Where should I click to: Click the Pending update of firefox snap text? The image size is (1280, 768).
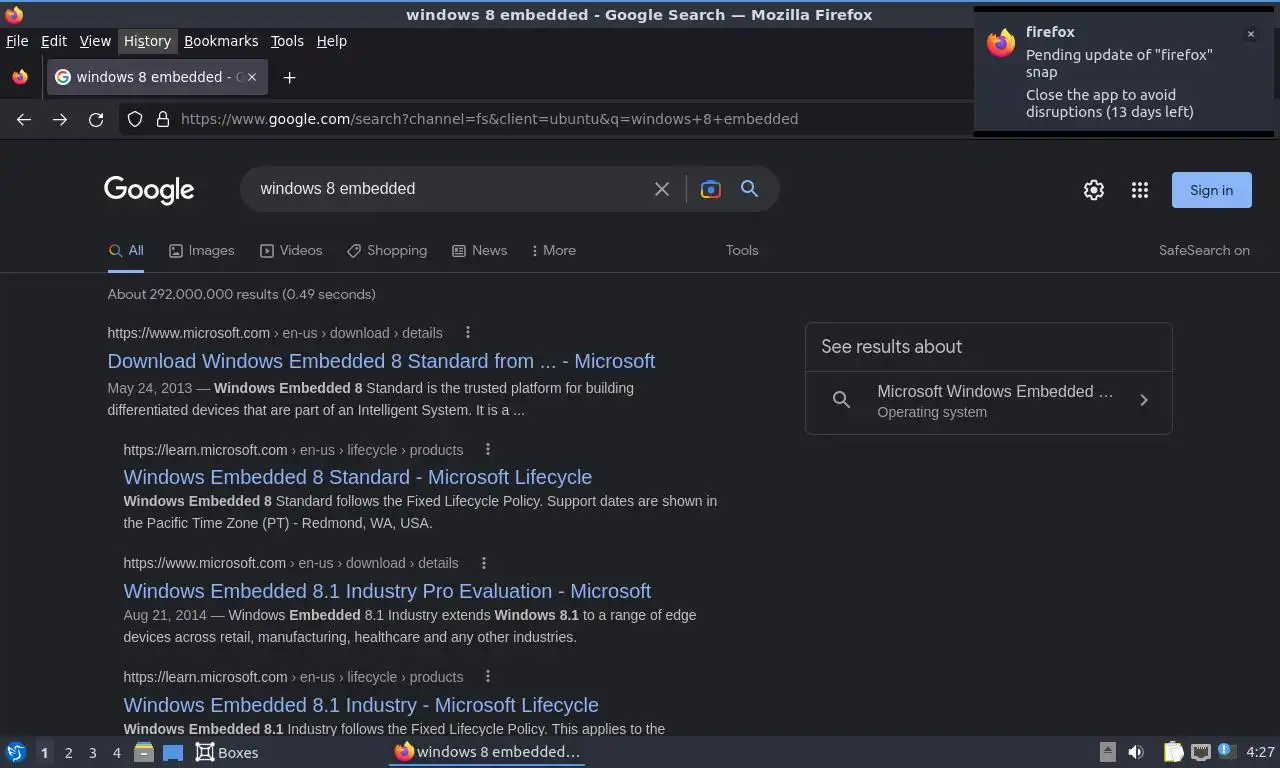click(x=1119, y=63)
